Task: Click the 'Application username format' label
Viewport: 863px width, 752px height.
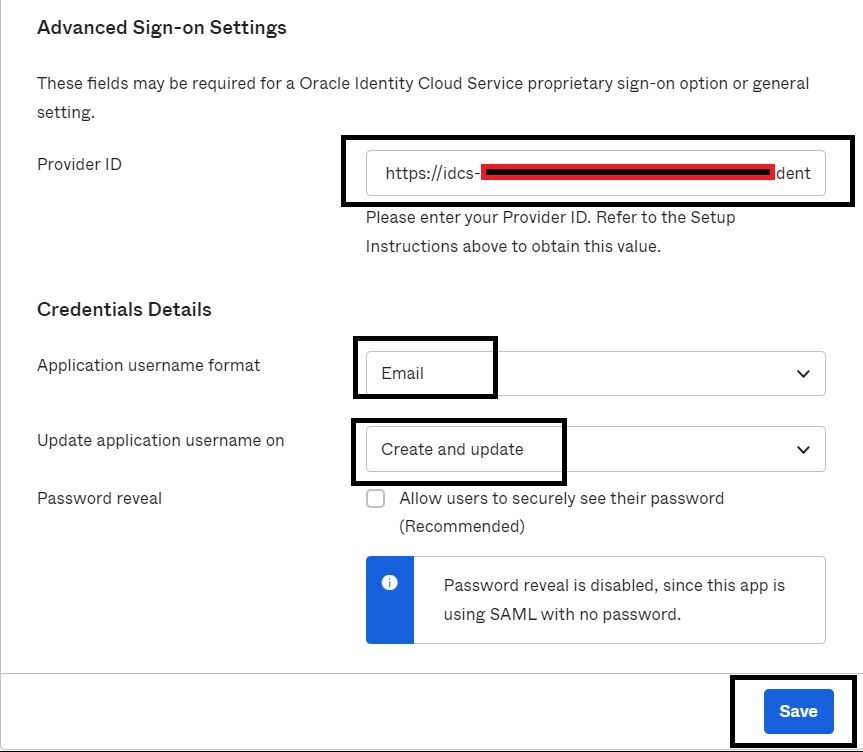Action: [x=148, y=365]
